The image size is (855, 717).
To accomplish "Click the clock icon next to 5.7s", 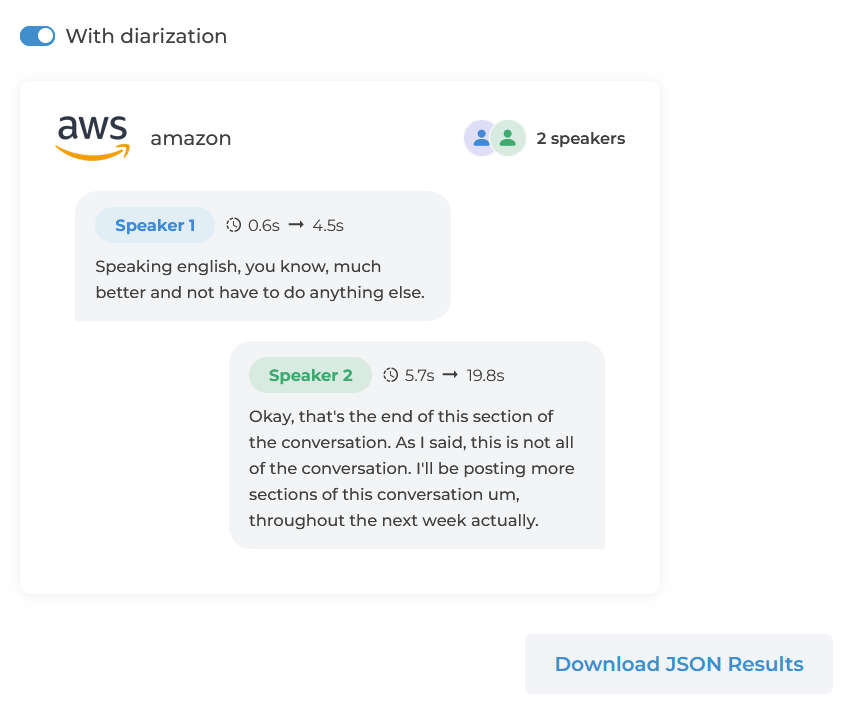I will (x=389, y=375).
